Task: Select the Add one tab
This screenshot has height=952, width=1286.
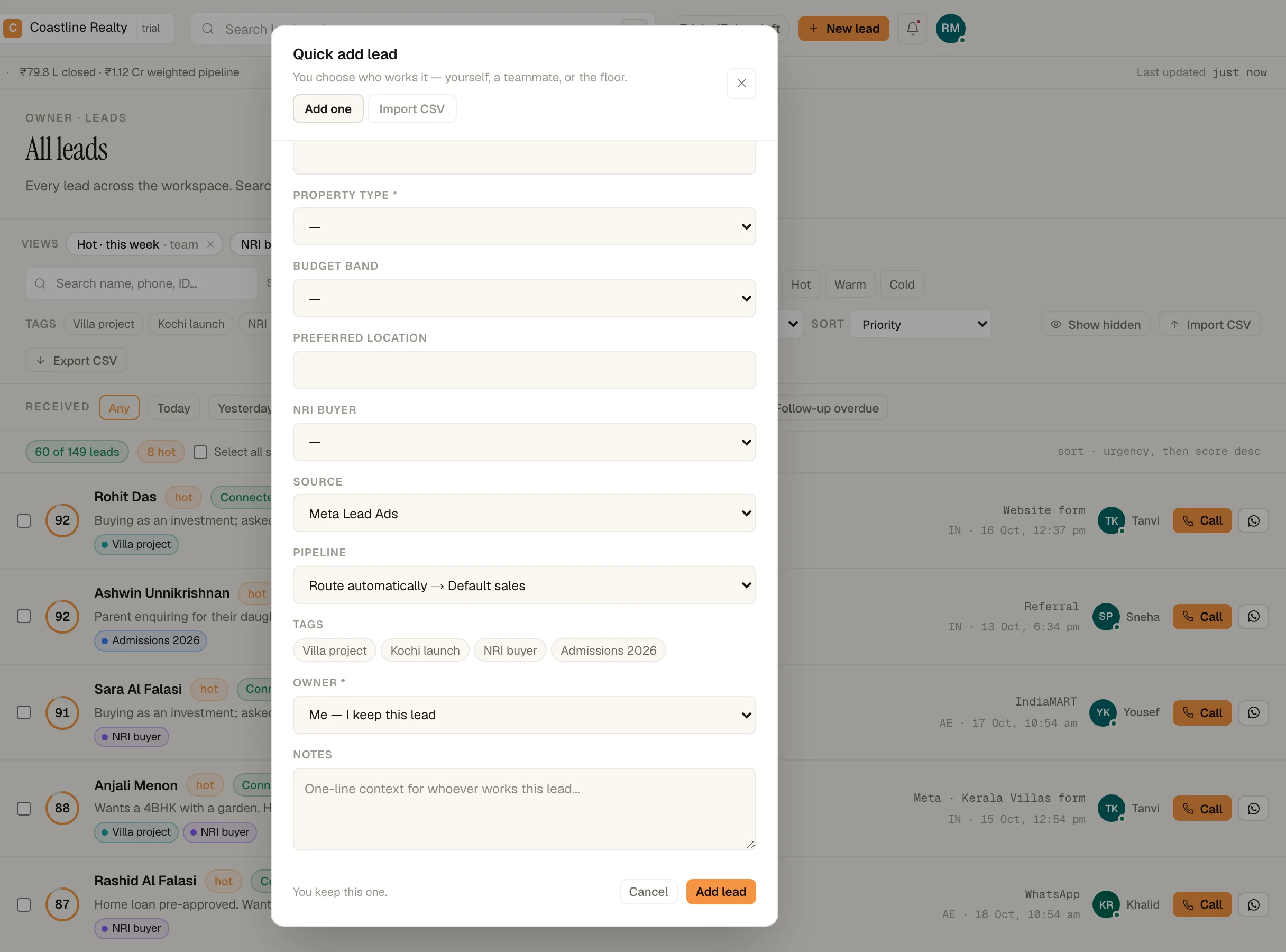Action: point(328,109)
